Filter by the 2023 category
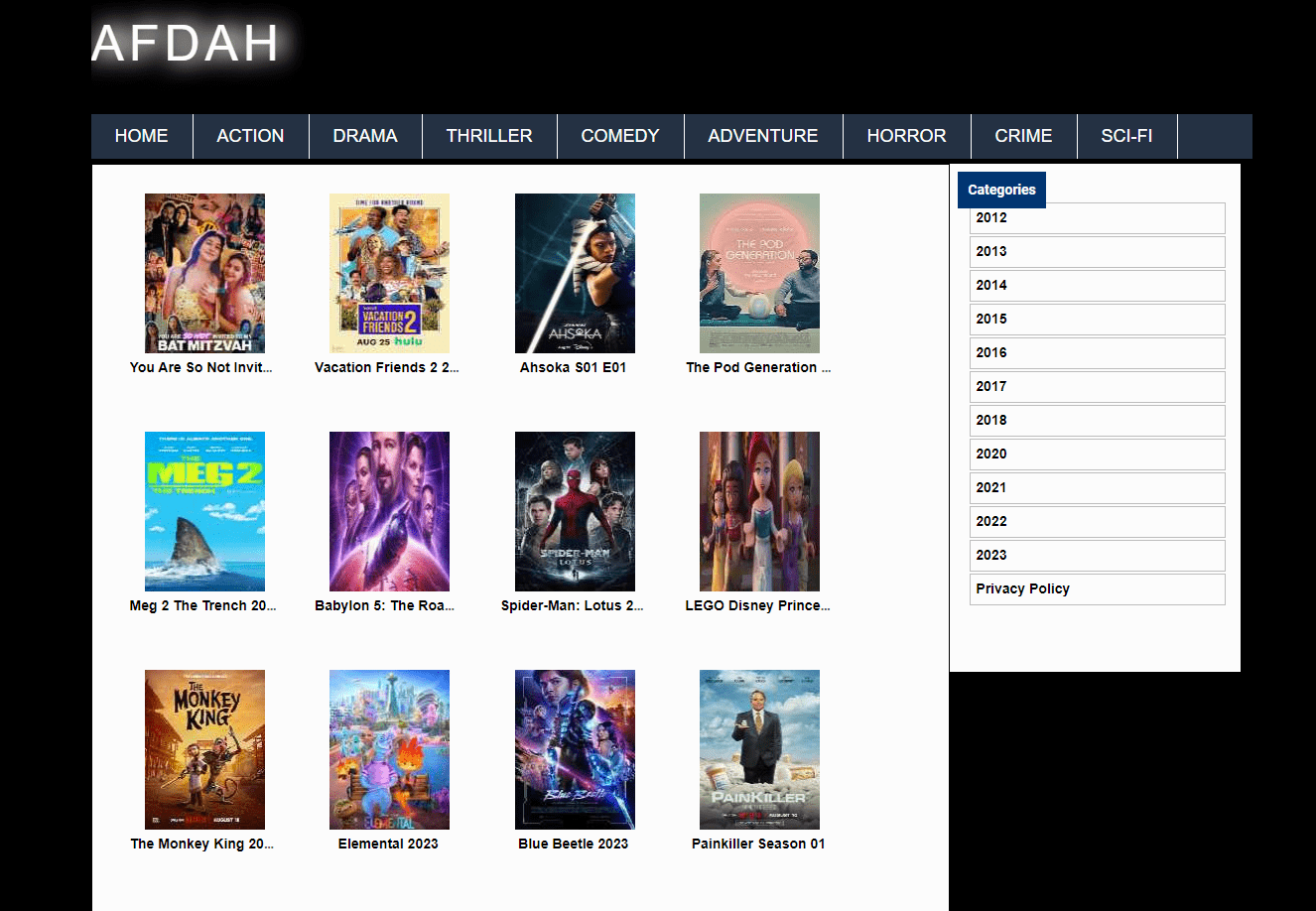Viewport: 1316px width, 911px height. click(x=1098, y=556)
